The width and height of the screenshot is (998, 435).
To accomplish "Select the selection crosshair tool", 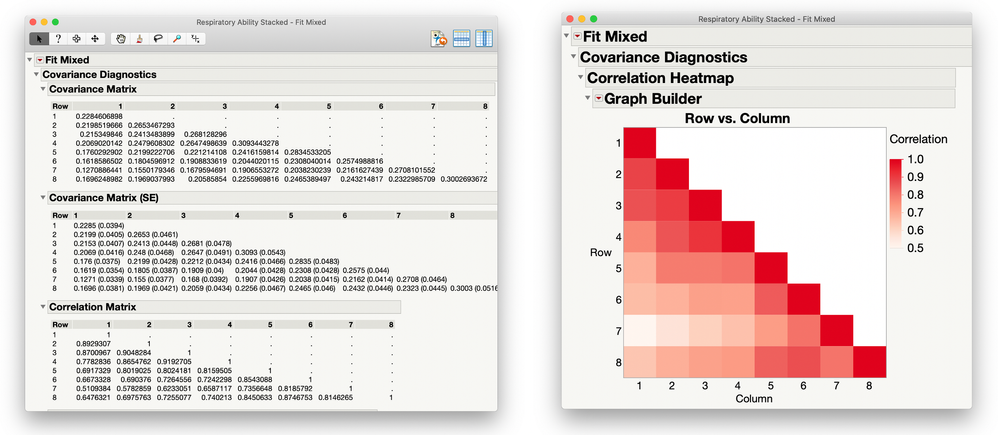I will (x=76, y=39).
